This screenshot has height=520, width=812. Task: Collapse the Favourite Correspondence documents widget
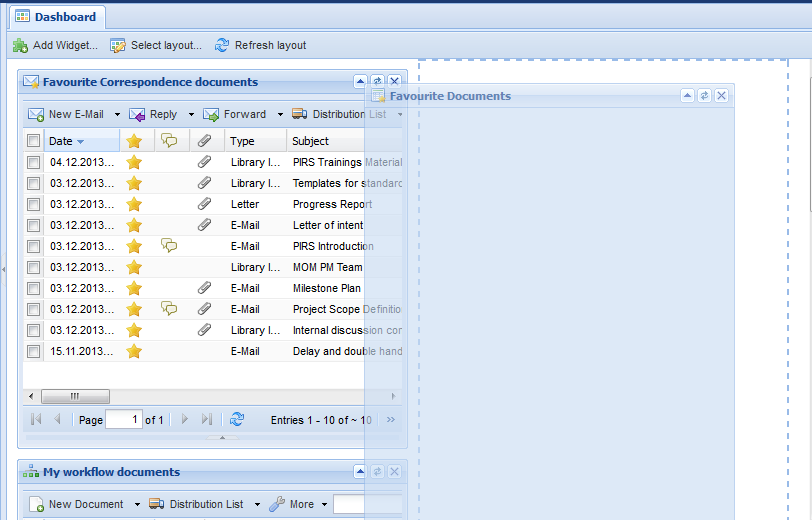point(360,81)
